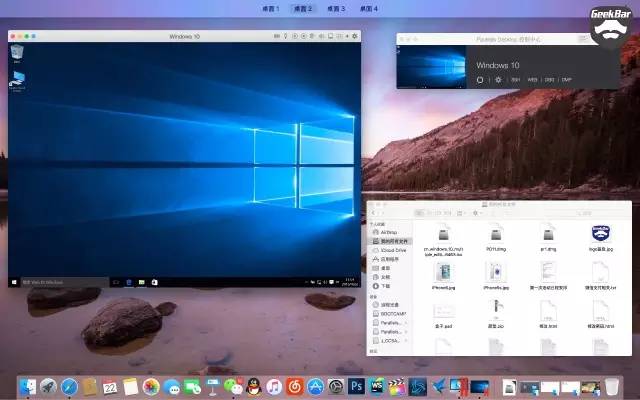Click the Windows taskbar clock
This screenshot has height=400, width=640.
coord(351,282)
